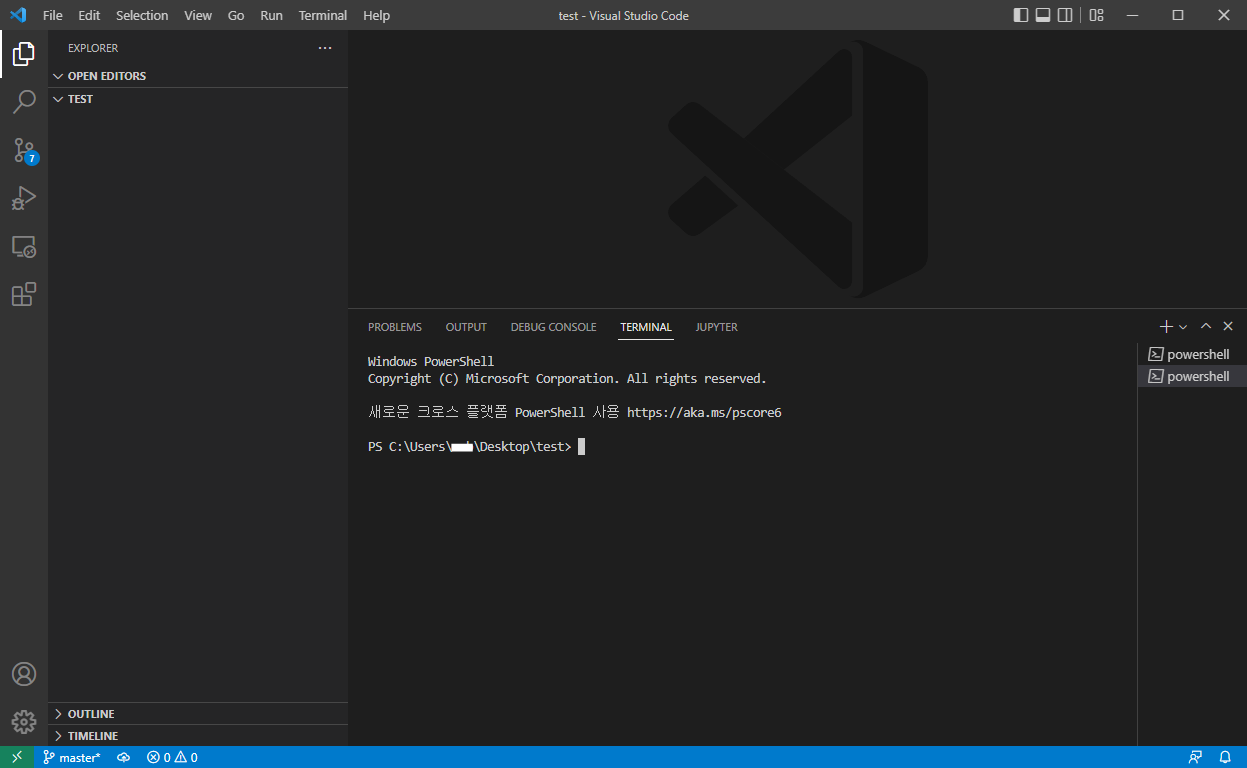Open Customize Layout icon

point(1096,15)
